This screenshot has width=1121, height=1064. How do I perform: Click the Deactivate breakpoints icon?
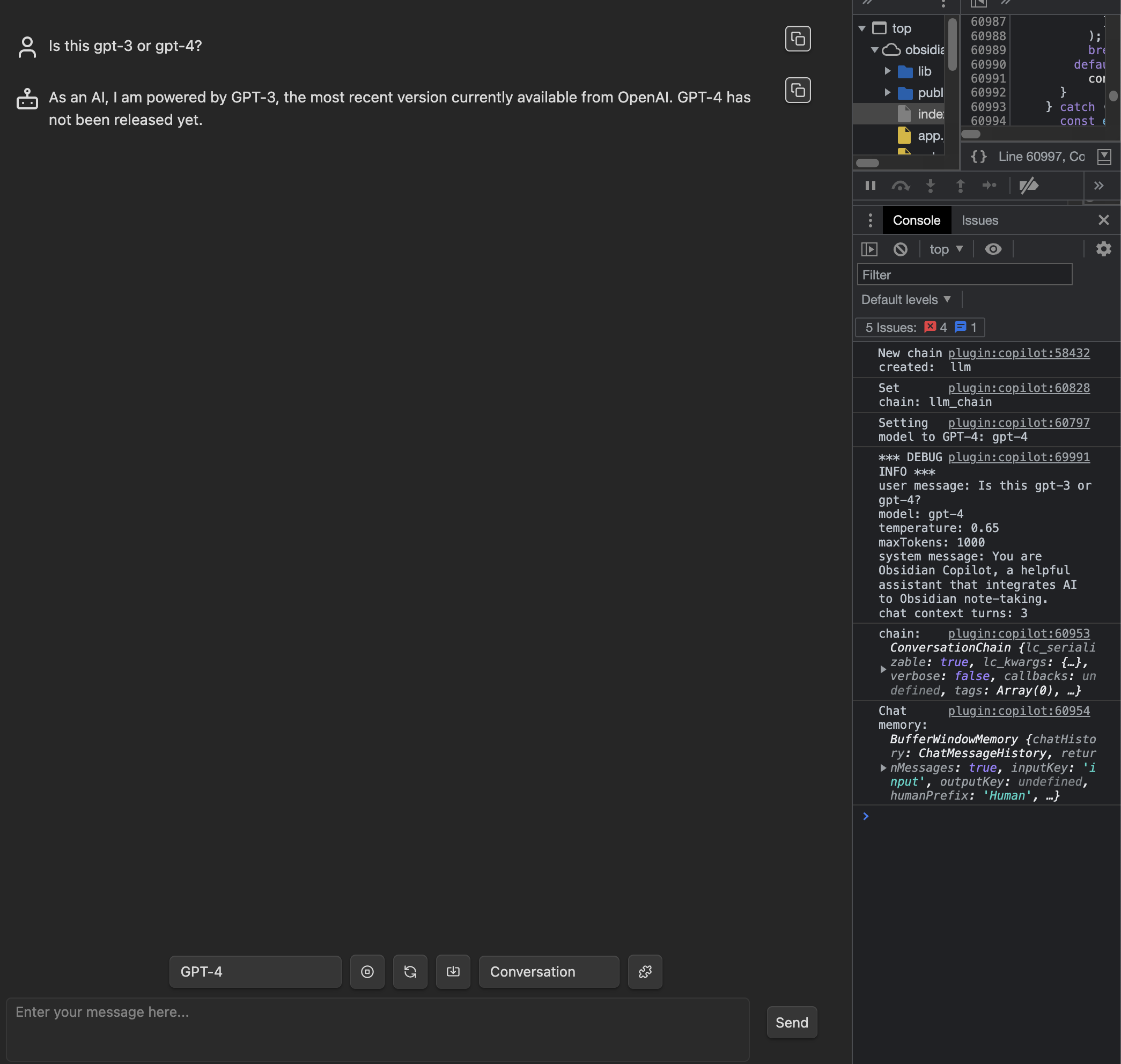pos(1030,186)
